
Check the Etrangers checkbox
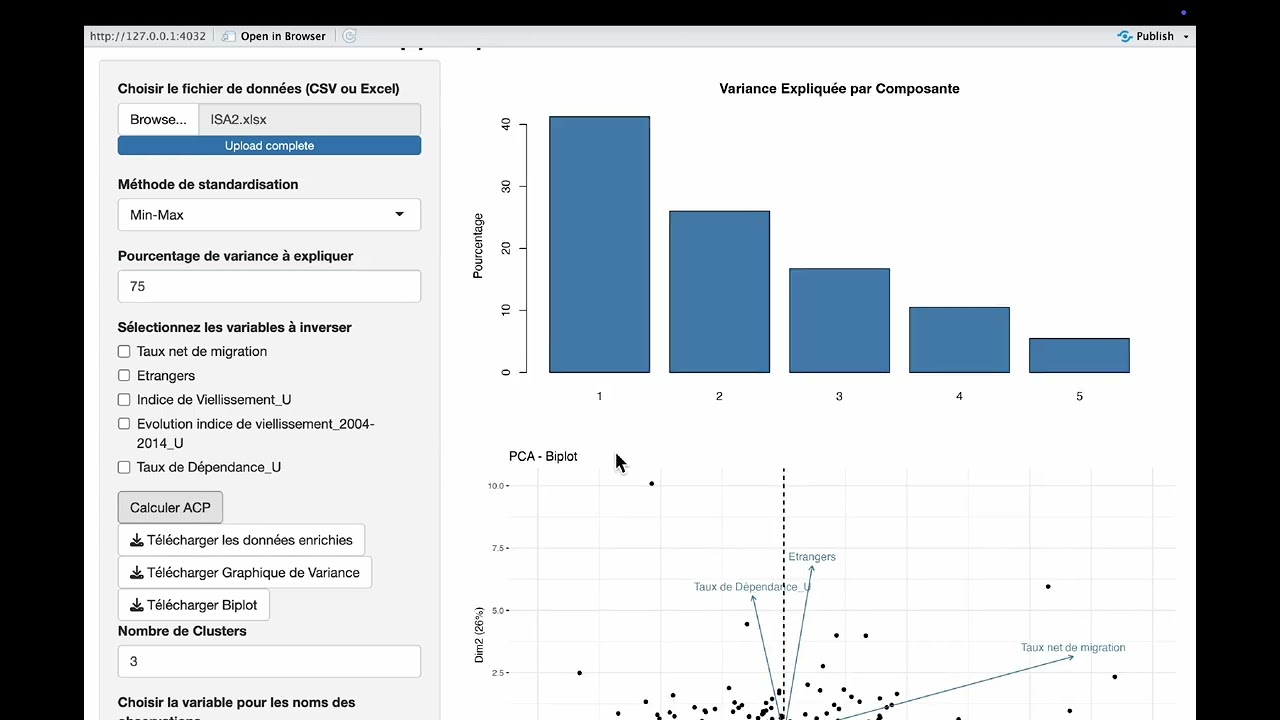[124, 376]
